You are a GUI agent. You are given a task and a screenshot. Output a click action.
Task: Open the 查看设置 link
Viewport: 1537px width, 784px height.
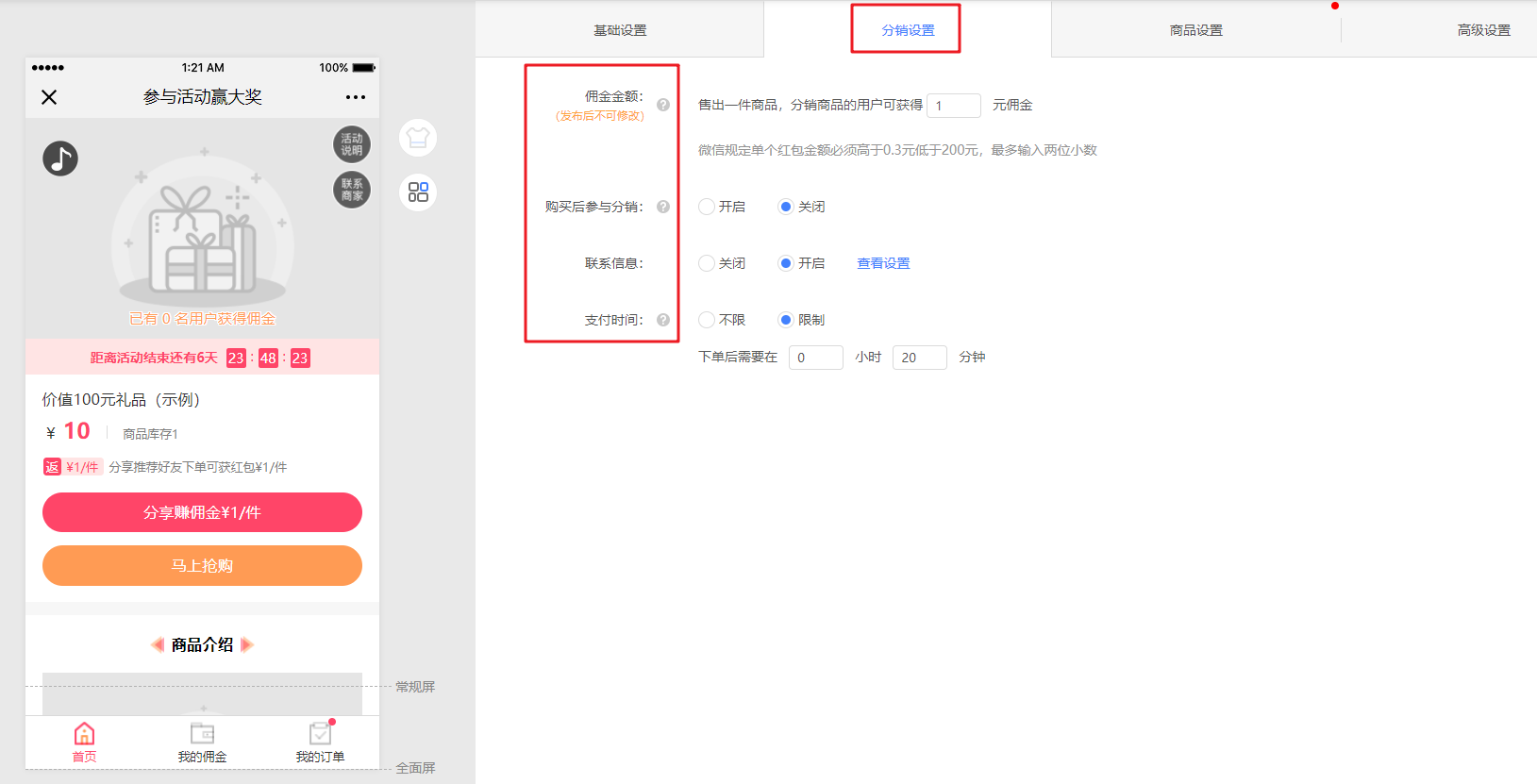coord(883,263)
